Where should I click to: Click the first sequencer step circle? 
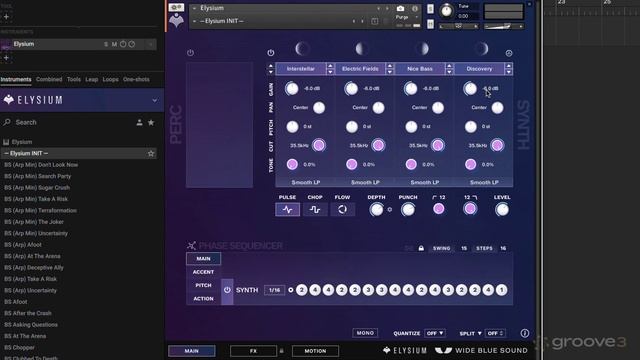(302, 290)
